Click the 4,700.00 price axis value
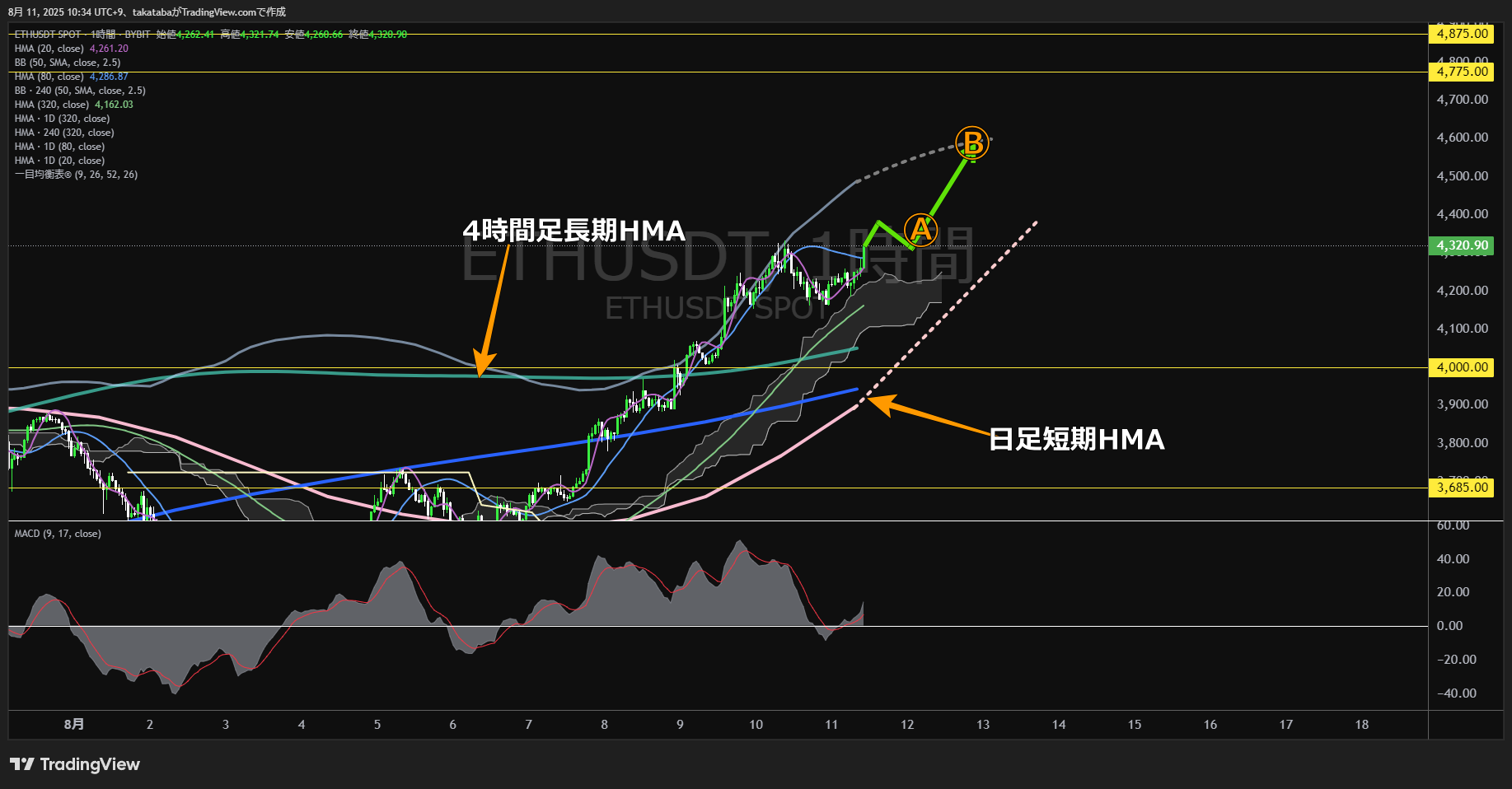The height and width of the screenshot is (789, 1512). 1463,100
